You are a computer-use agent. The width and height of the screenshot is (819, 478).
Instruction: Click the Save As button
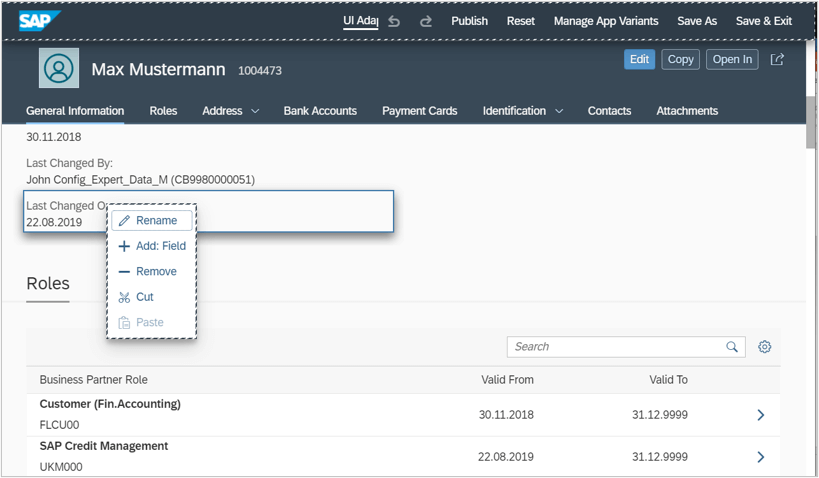(697, 21)
